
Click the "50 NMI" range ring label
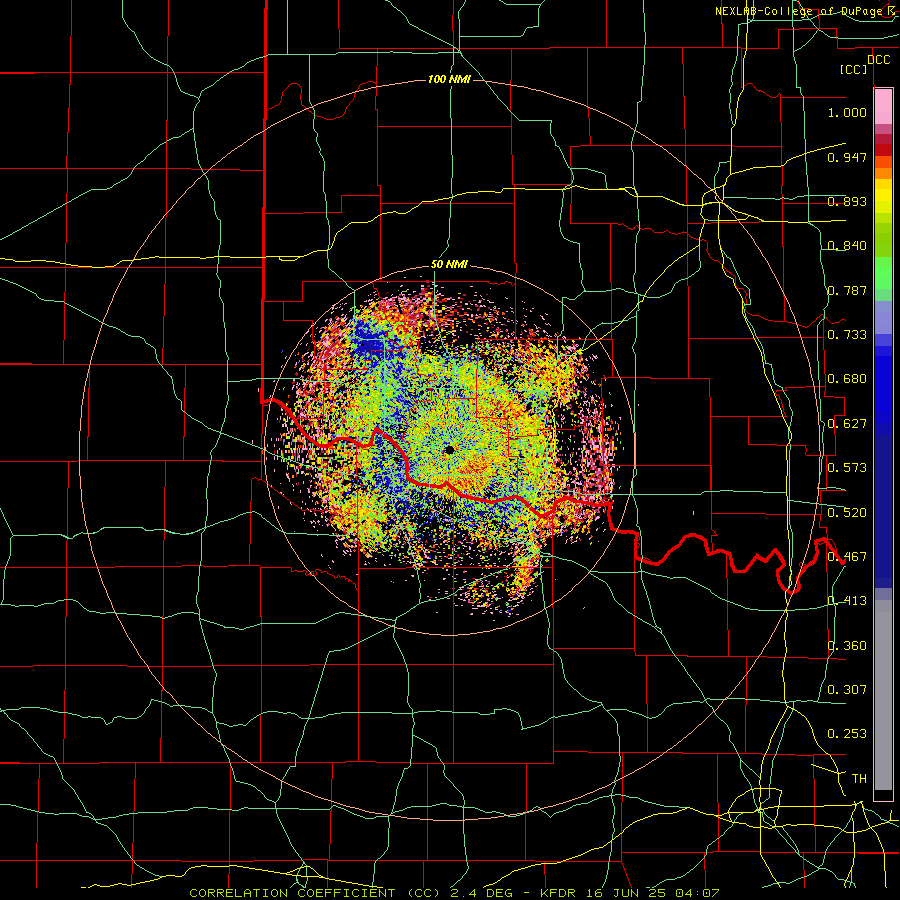click(449, 264)
